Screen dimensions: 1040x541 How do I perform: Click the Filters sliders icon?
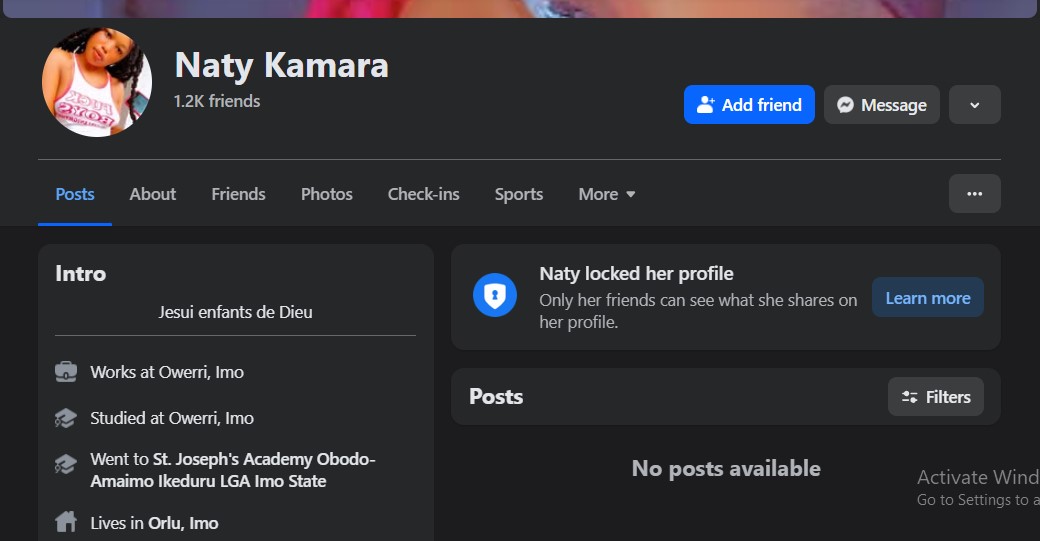tap(910, 397)
